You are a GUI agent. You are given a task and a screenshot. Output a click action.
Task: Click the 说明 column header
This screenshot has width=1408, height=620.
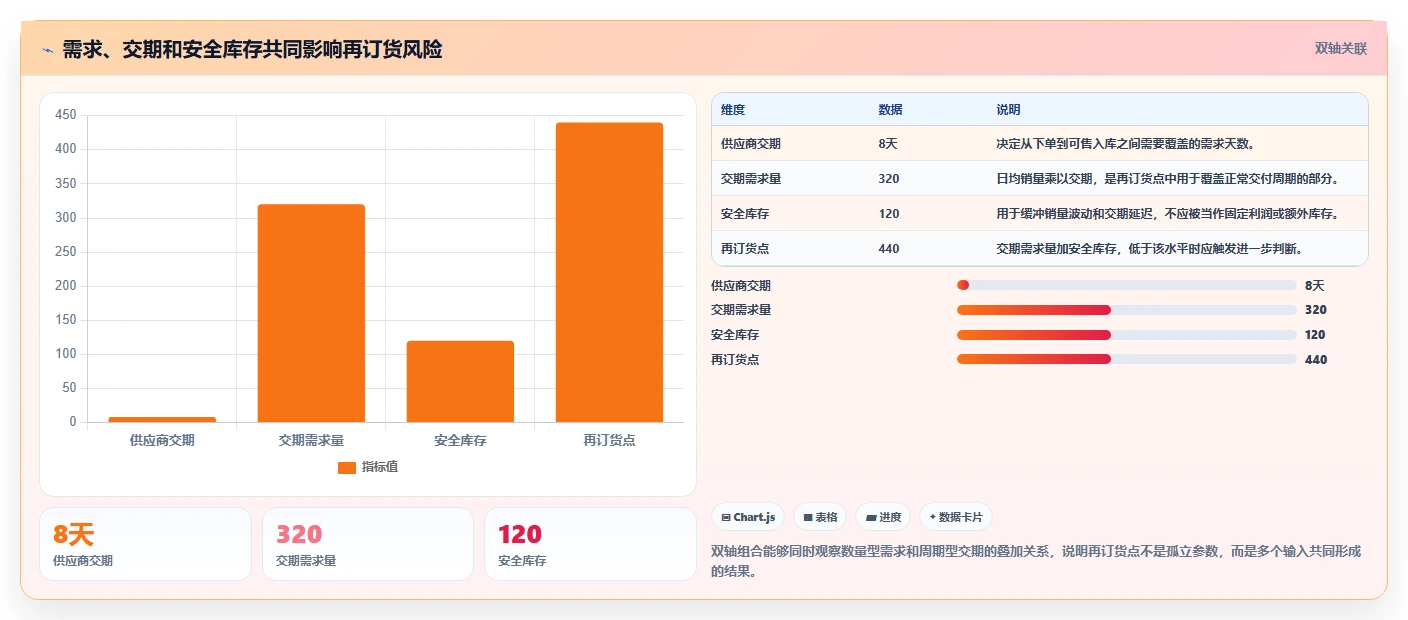pos(1008,110)
